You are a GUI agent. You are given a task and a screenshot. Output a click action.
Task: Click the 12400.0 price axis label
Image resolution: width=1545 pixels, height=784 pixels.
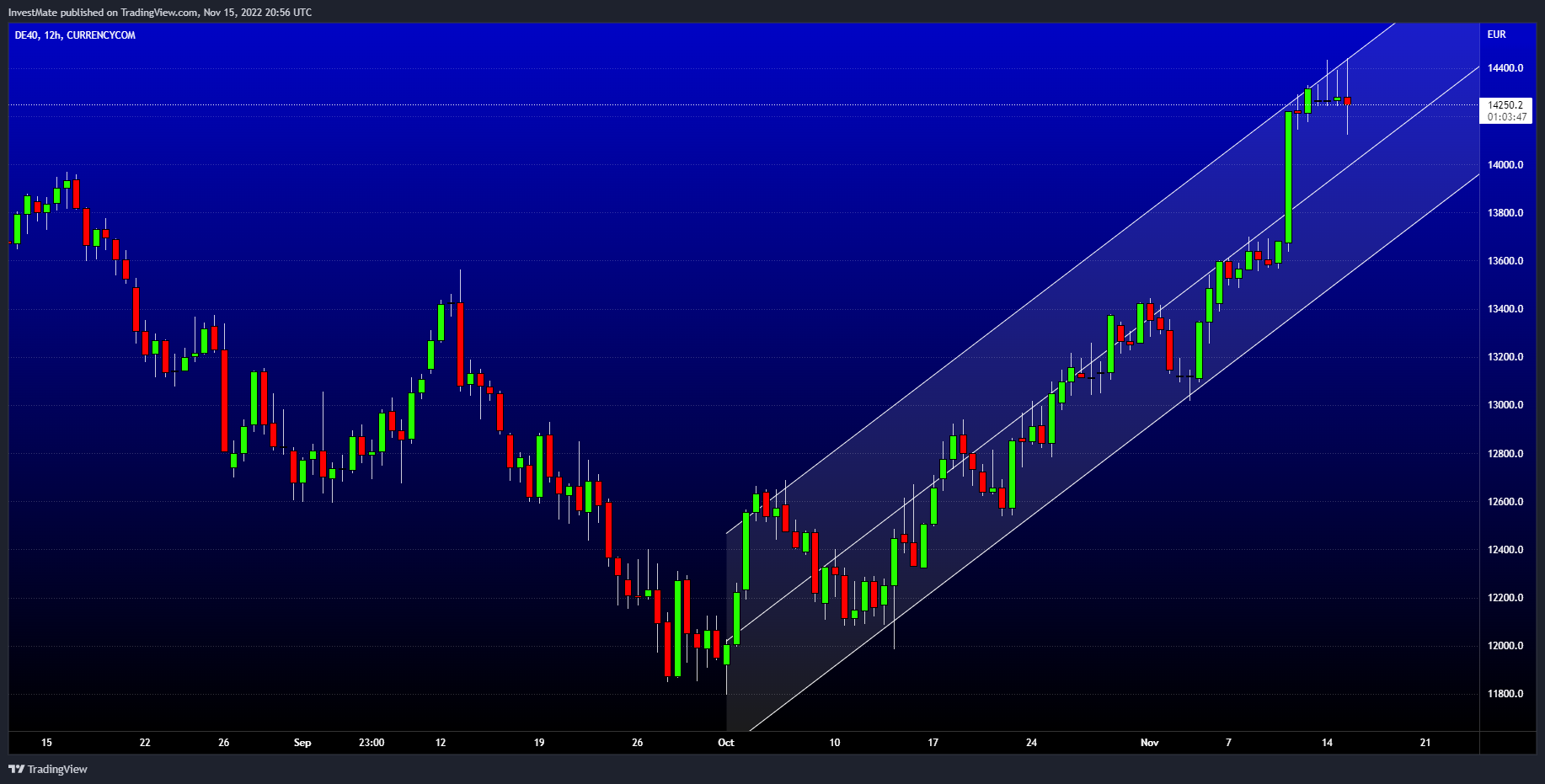[1505, 550]
